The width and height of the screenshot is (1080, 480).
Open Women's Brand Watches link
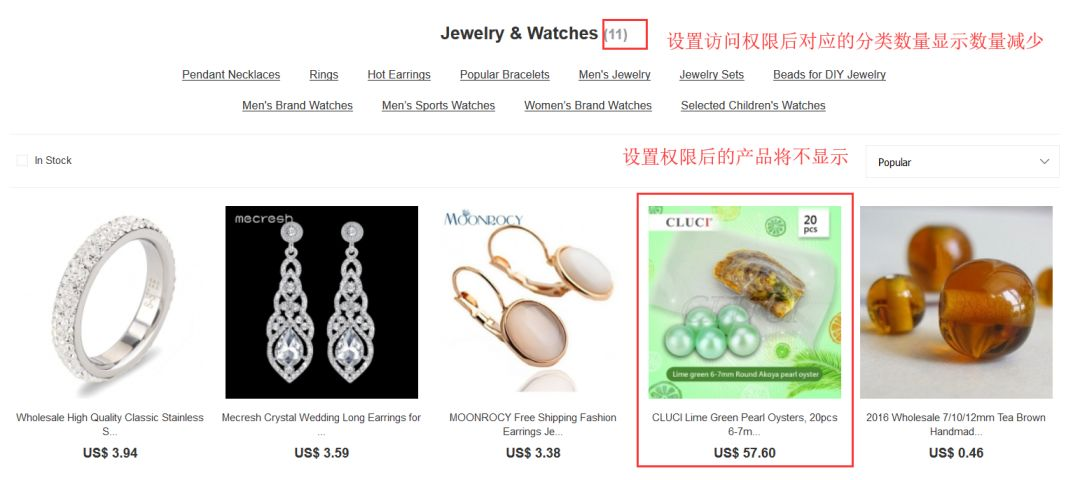coord(588,105)
